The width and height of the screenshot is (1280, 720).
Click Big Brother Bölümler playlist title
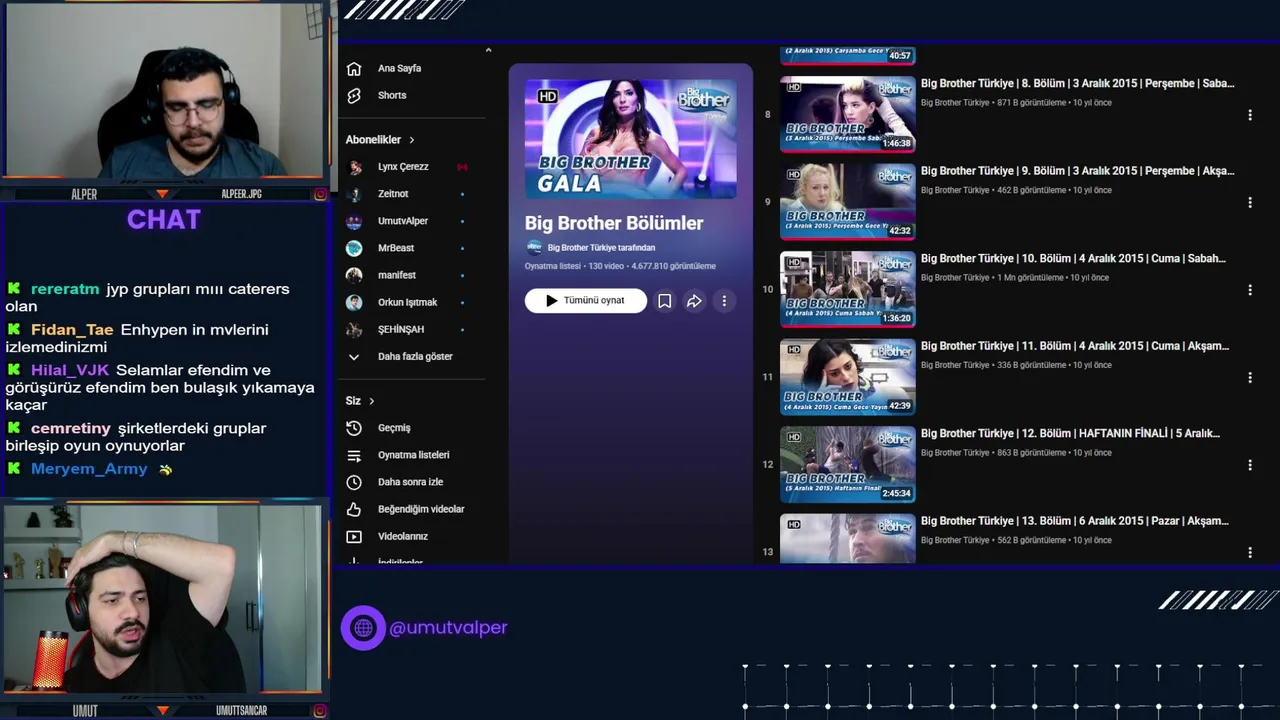614,223
